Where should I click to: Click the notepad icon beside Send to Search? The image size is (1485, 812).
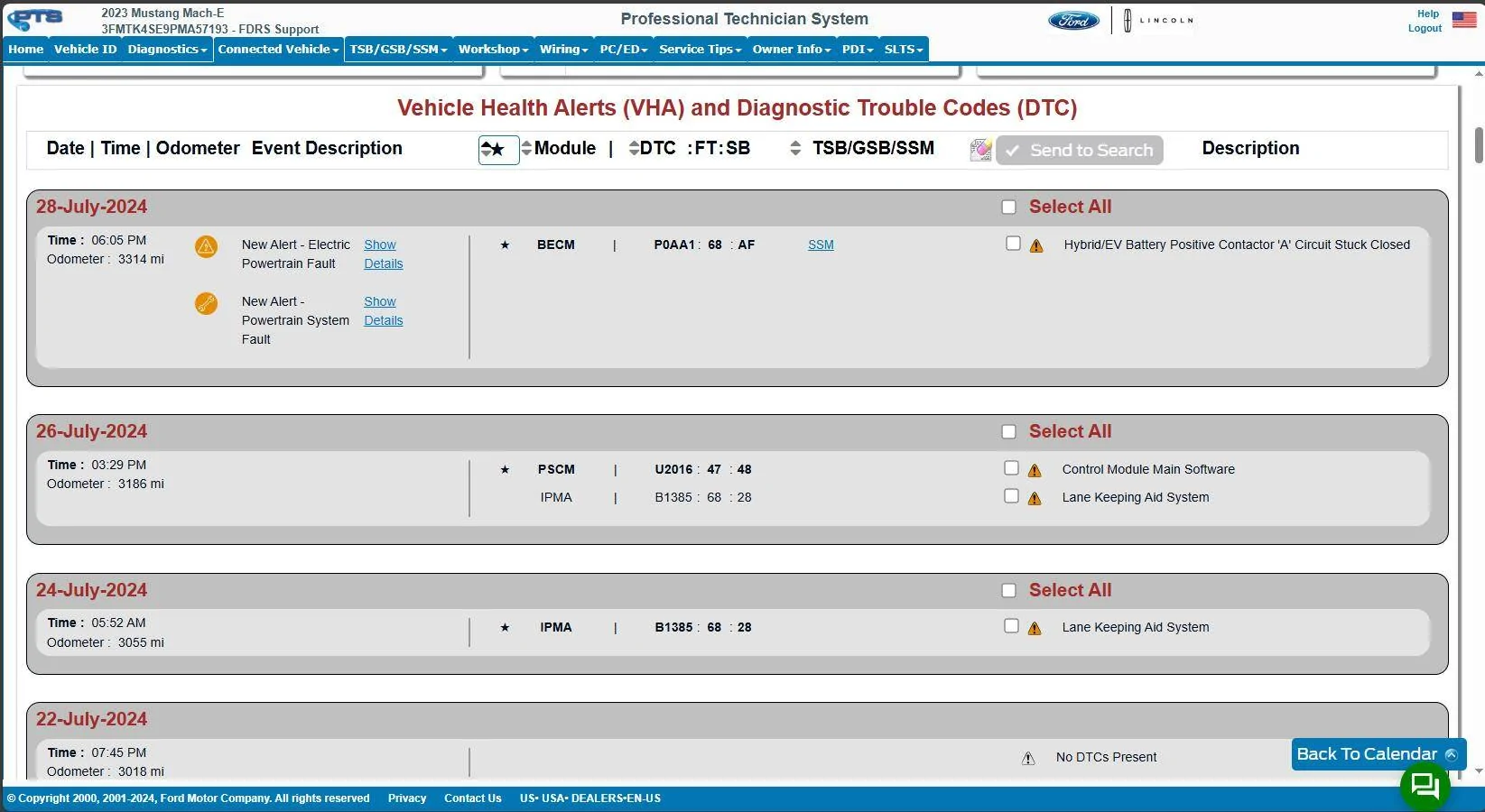point(980,150)
